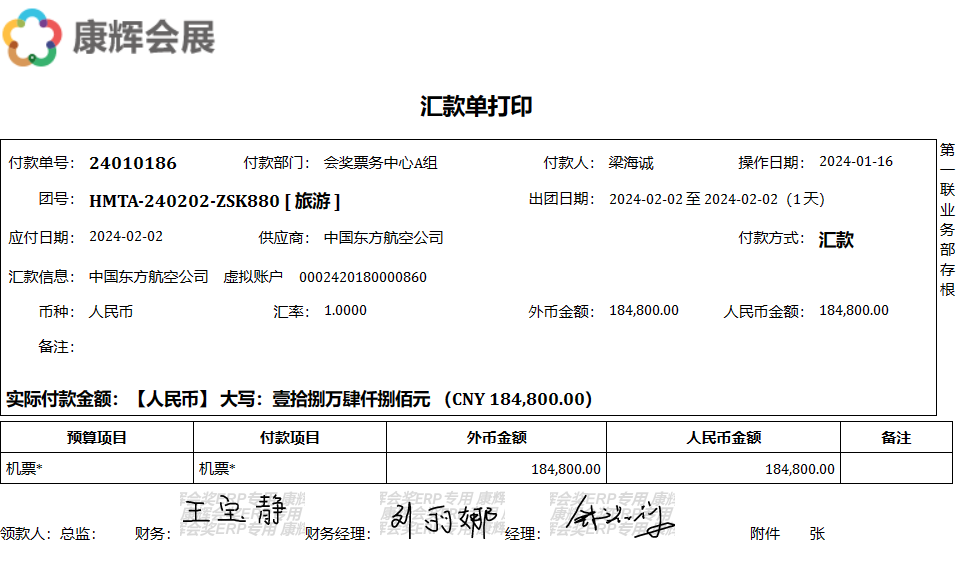Select group number HMTA-240202-ZSK880
956x566 pixels.
tap(184, 201)
